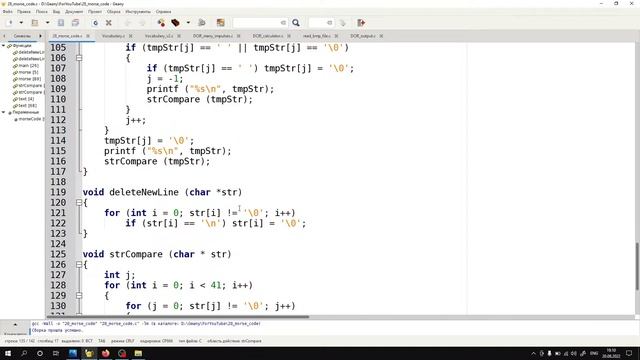The image size is (640, 360).
Task: Click the Open file toolbar icon
Action: tap(35, 23)
